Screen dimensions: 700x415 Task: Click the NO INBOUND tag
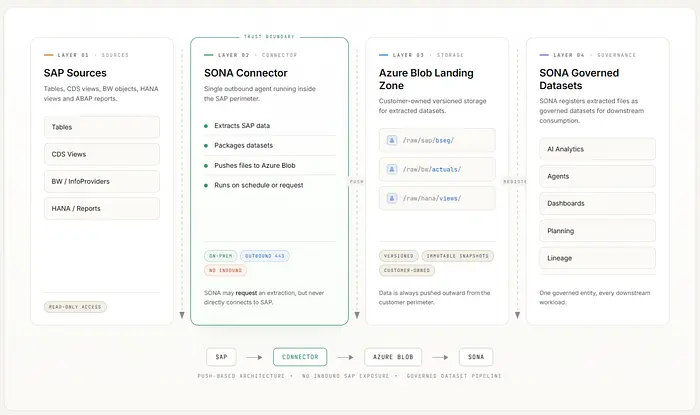[225, 270]
